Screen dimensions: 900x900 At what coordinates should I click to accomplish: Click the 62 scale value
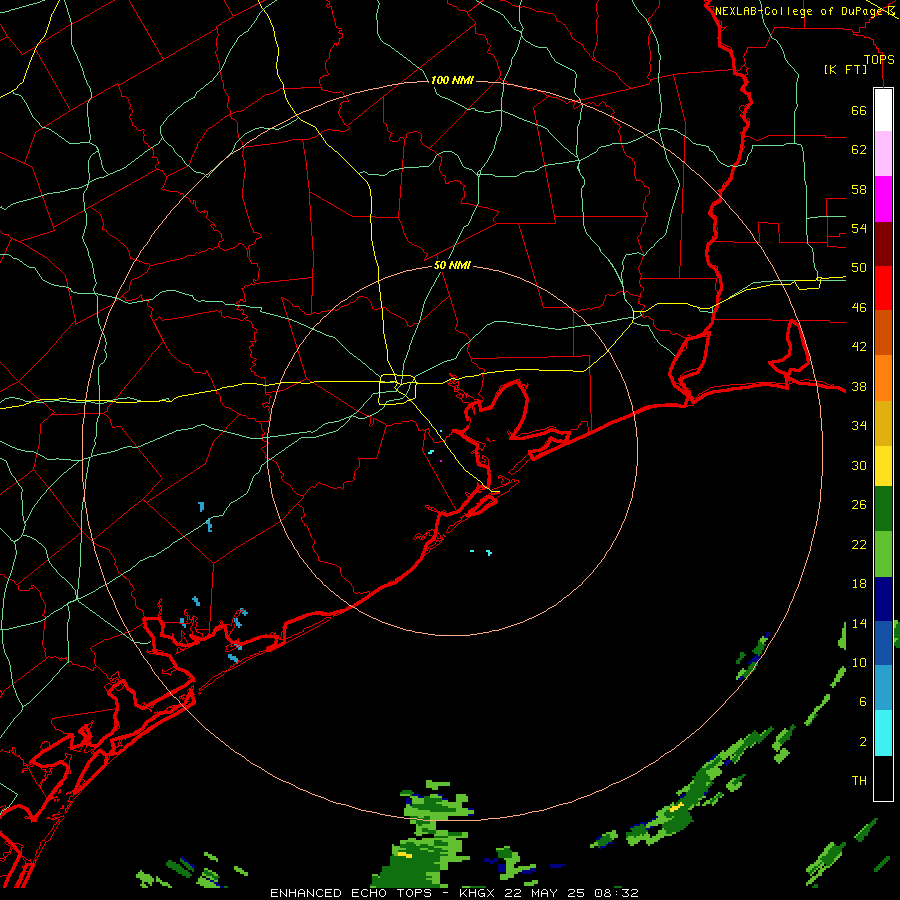[x=859, y=150]
